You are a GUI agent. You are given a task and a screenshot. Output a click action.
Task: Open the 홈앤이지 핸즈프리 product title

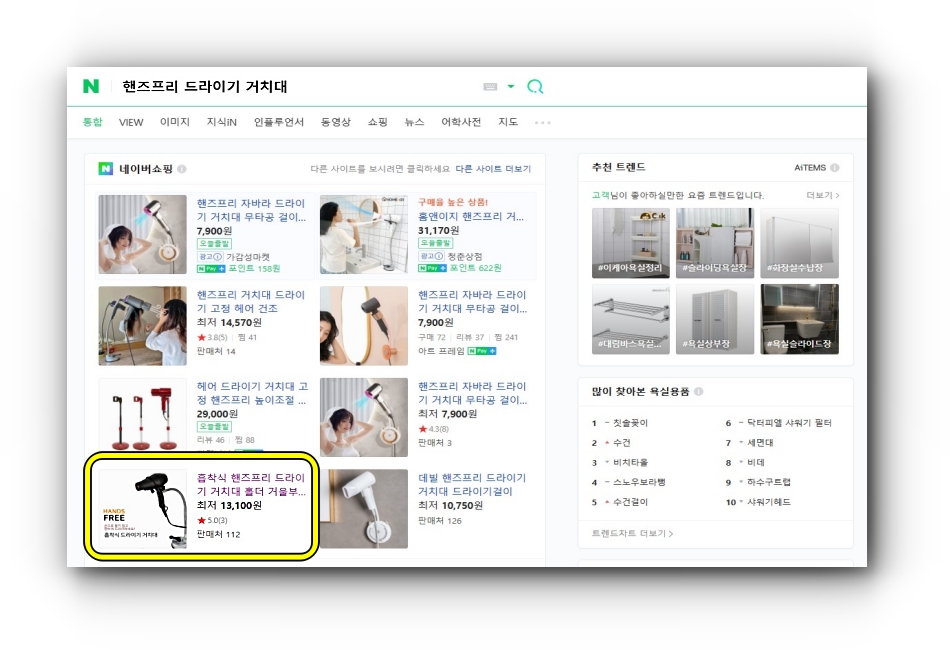pyautogui.click(x=471, y=216)
